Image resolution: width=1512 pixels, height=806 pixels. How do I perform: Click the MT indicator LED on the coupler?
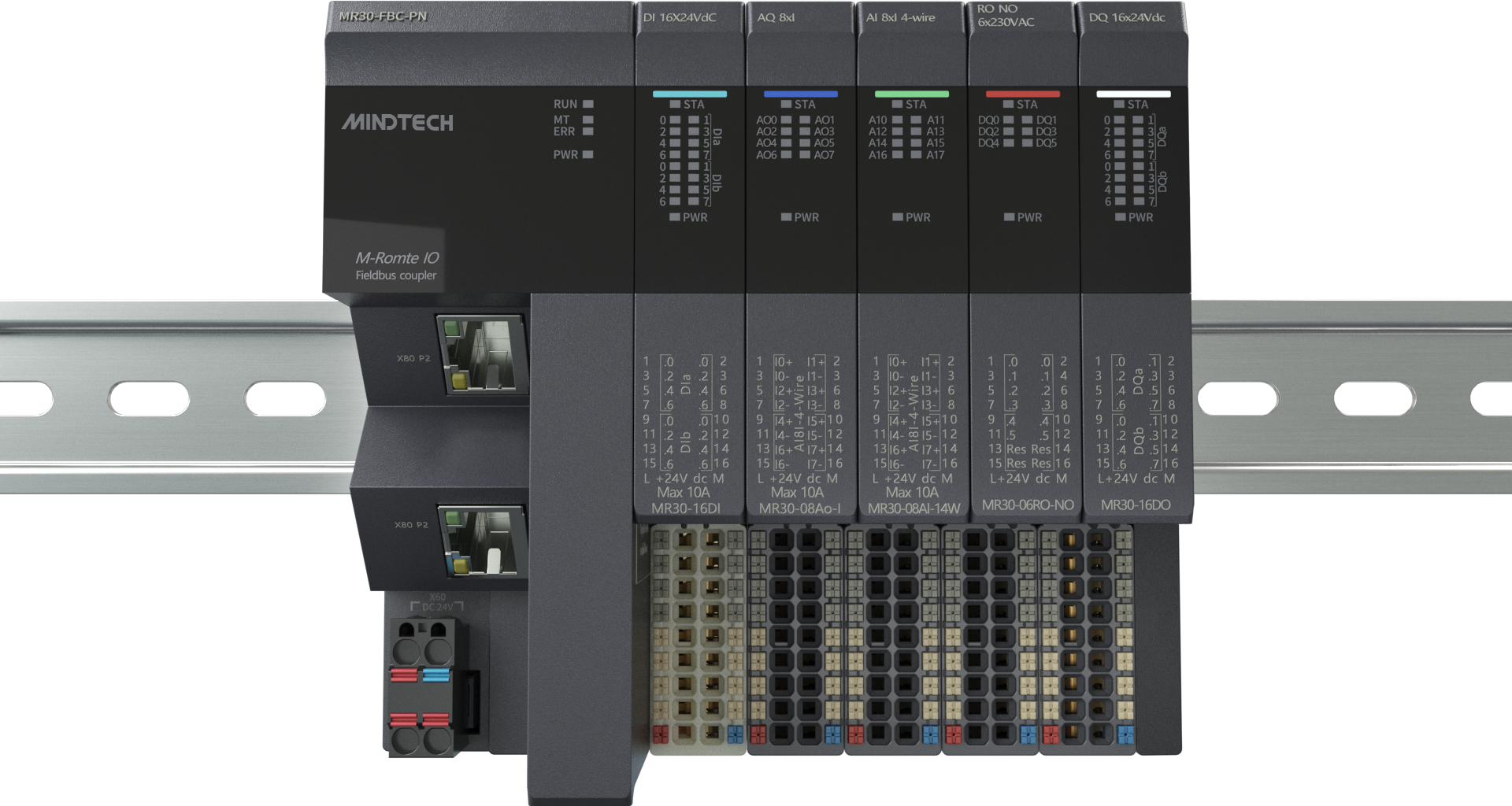tap(587, 120)
